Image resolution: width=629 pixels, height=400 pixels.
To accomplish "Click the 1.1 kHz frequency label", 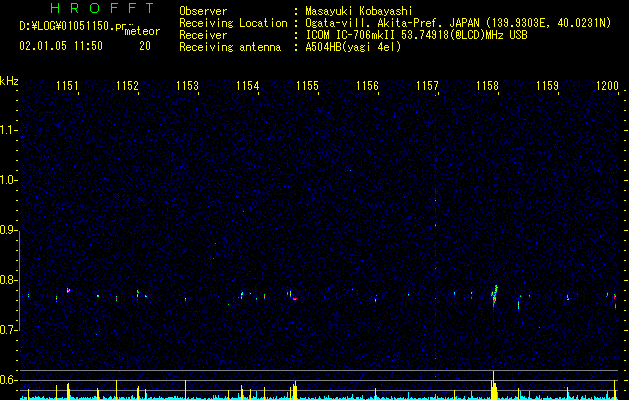I will [x=8, y=130].
